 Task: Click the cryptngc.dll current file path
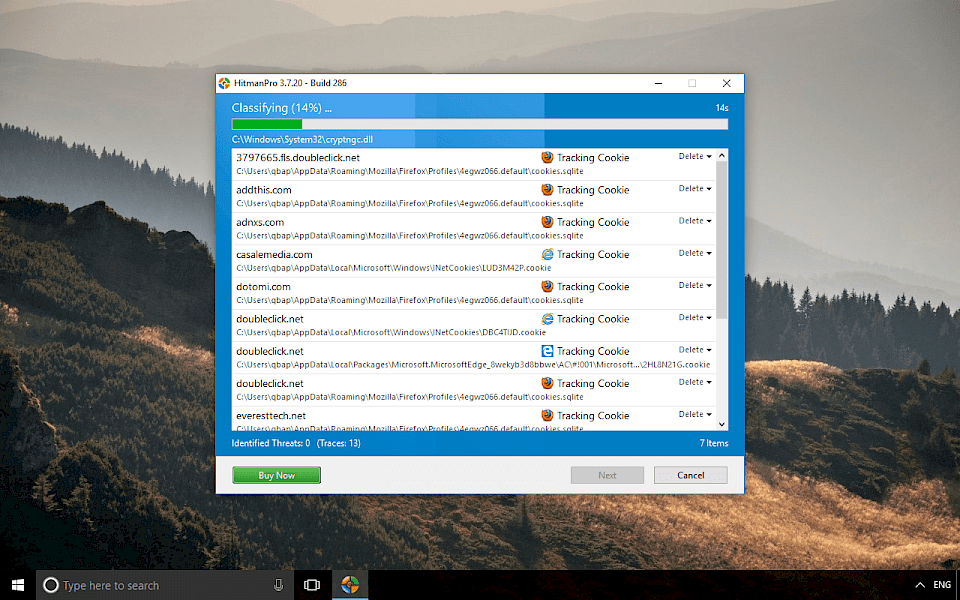(302, 140)
